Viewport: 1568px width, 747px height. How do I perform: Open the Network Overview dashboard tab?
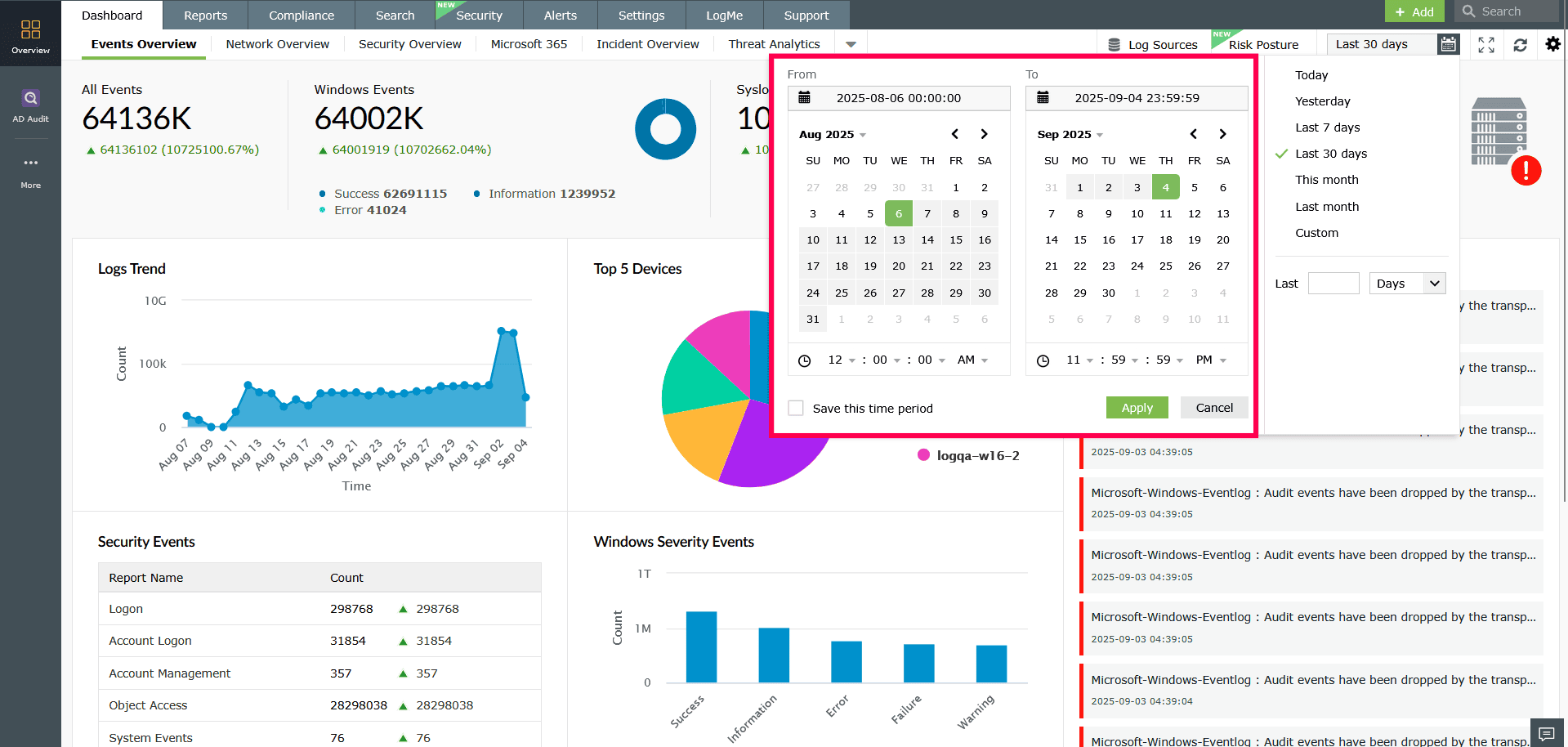coord(276,44)
